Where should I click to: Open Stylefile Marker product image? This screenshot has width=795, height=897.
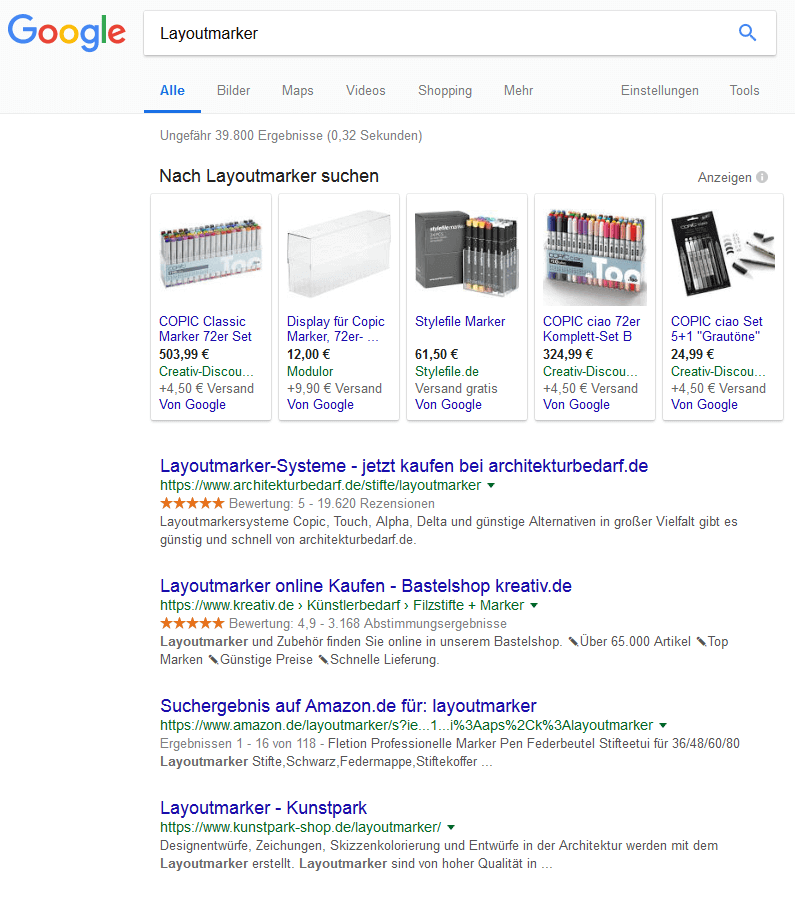pyautogui.click(x=467, y=253)
